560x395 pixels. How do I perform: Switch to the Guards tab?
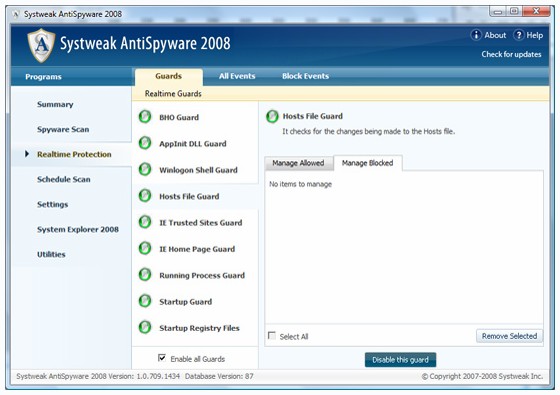click(x=169, y=76)
